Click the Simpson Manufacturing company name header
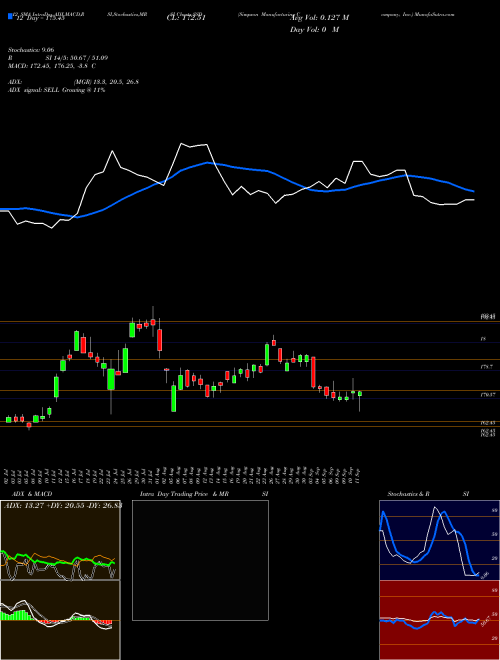This screenshot has height=660, width=500. click(346, 14)
